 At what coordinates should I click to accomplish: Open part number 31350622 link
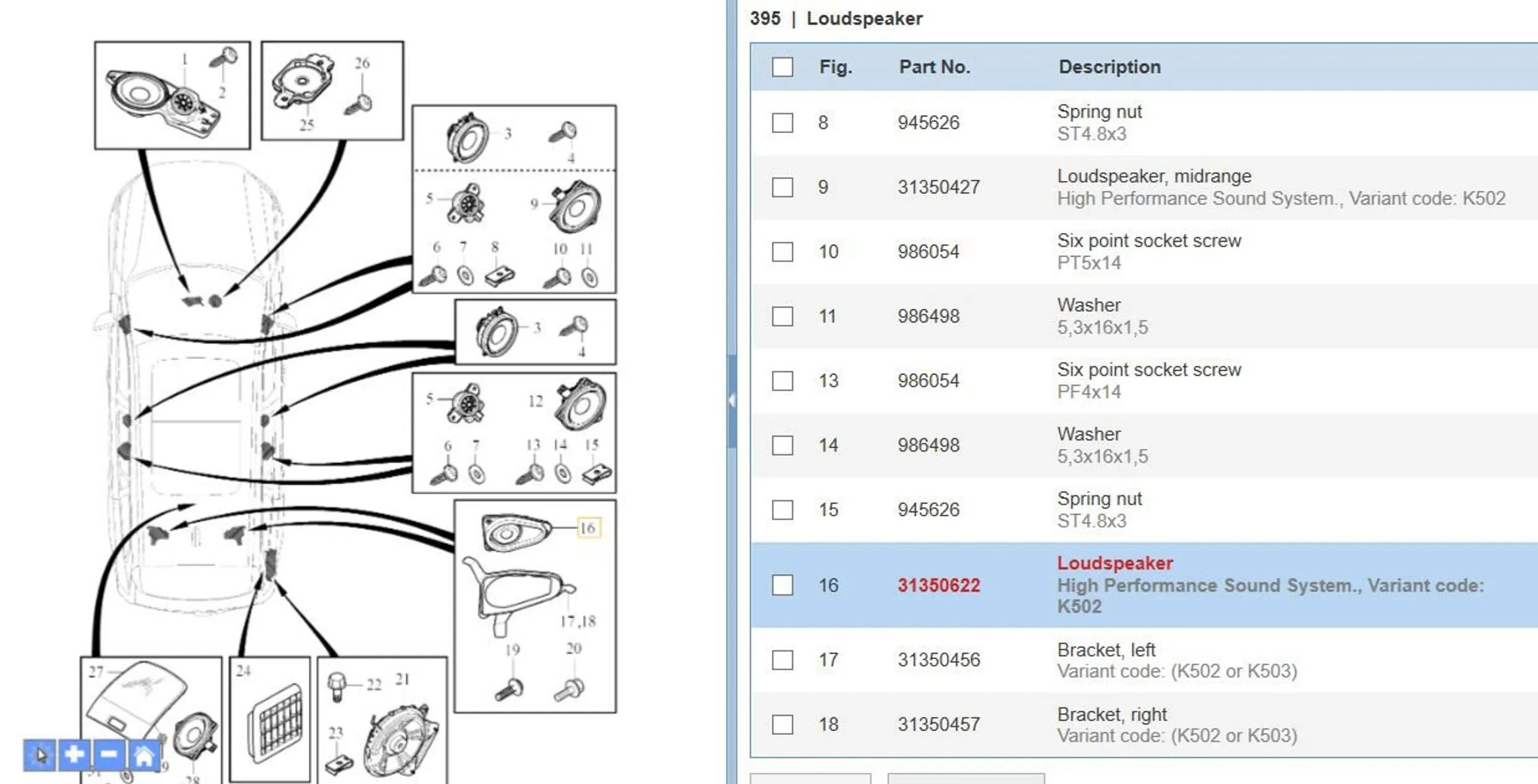[938, 585]
